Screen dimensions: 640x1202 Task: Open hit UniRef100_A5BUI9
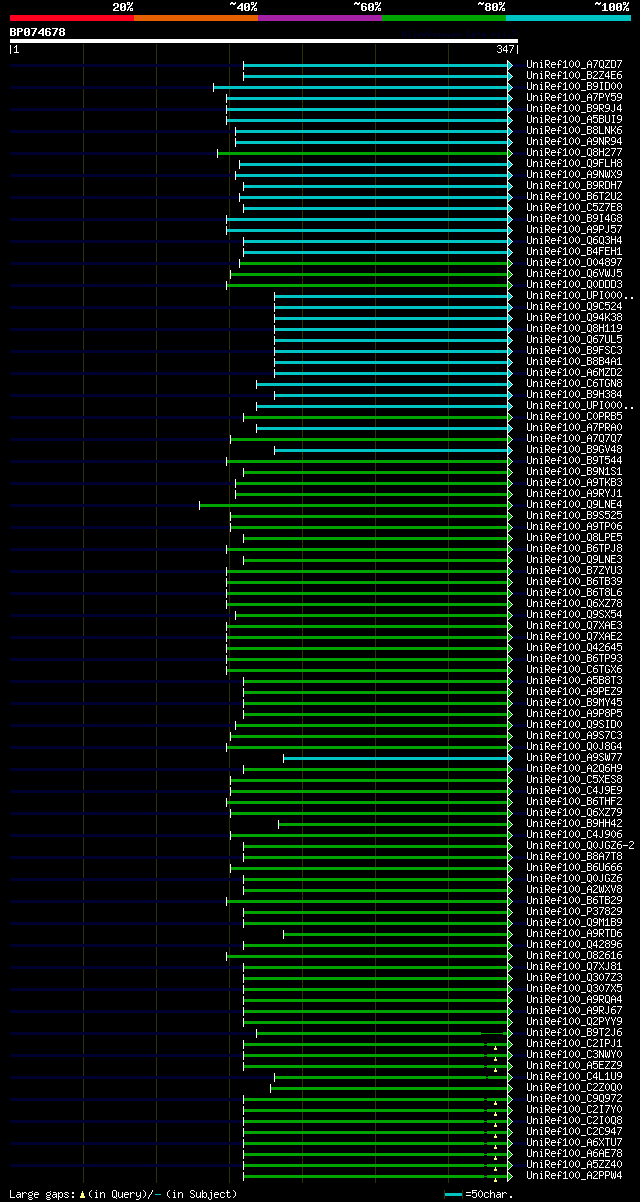pos(574,119)
